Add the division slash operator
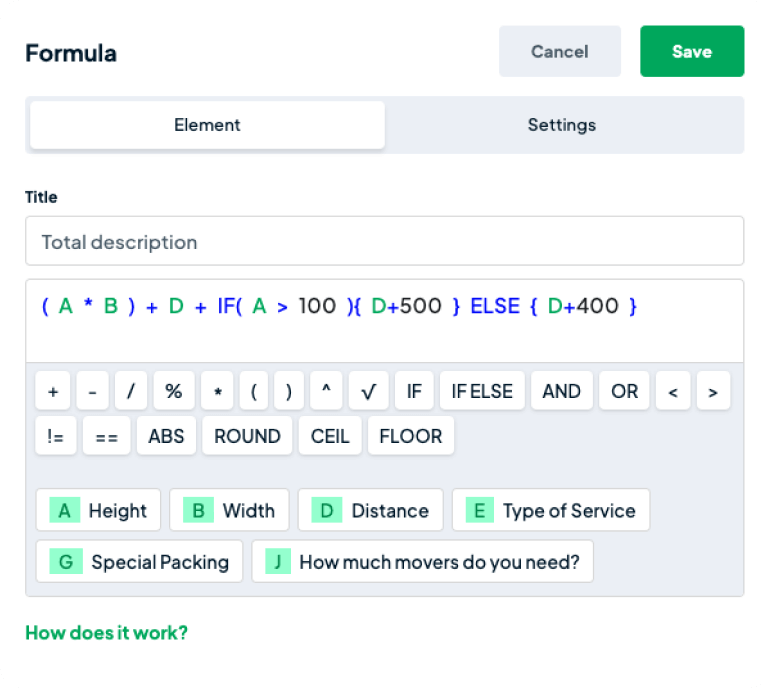This screenshot has height=688, width=771. coord(131,391)
